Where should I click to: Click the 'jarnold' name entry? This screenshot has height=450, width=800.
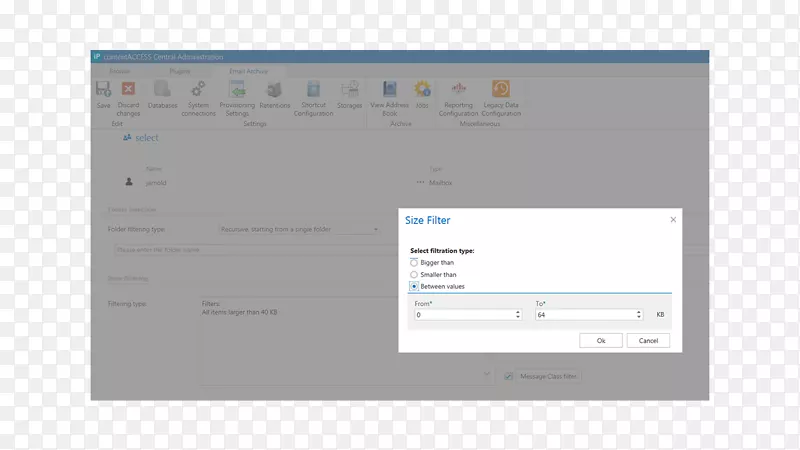tap(156, 183)
